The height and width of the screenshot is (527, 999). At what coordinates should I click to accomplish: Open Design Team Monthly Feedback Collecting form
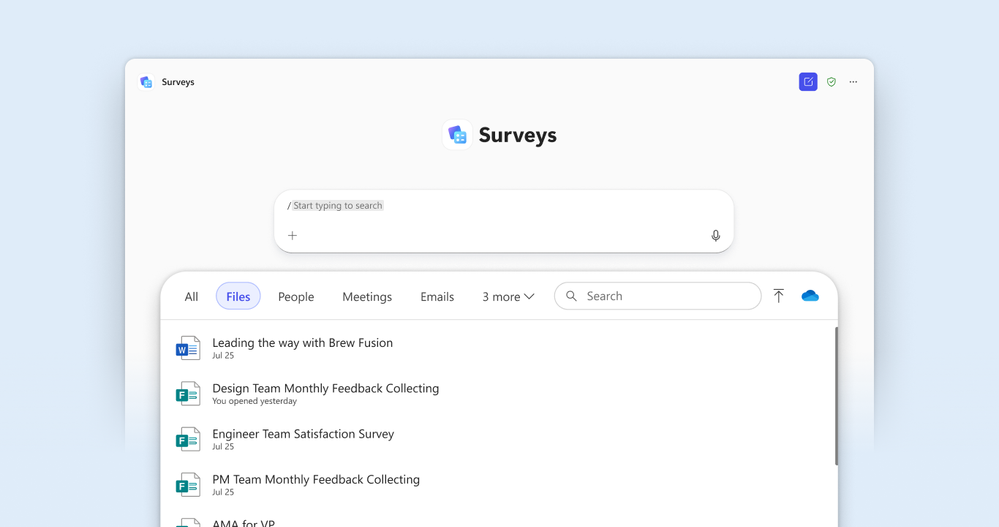point(326,388)
